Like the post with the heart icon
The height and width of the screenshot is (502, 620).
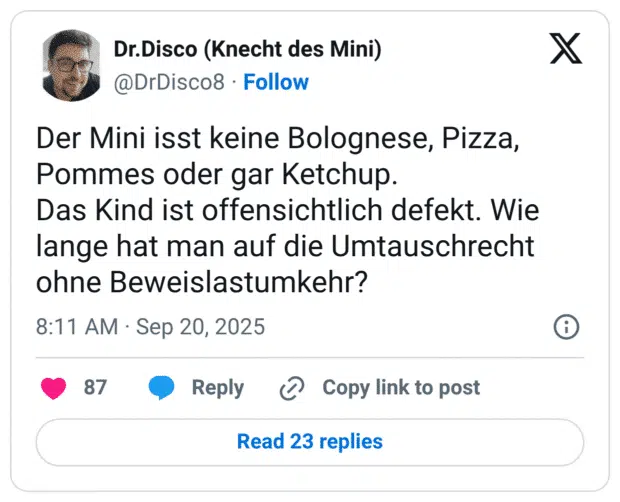(x=53, y=388)
